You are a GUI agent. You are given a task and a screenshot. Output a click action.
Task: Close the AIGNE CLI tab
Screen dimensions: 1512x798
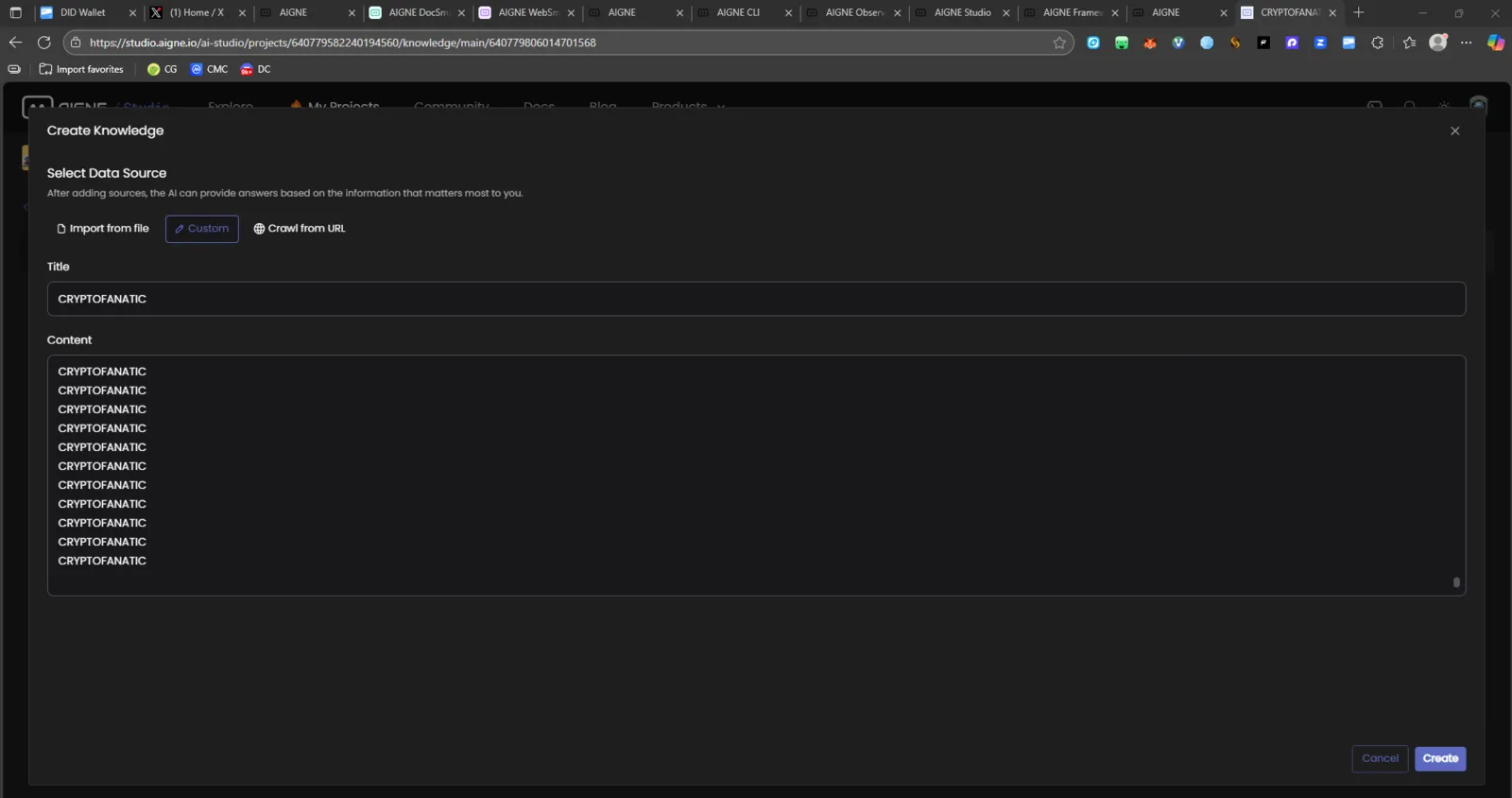(x=788, y=13)
